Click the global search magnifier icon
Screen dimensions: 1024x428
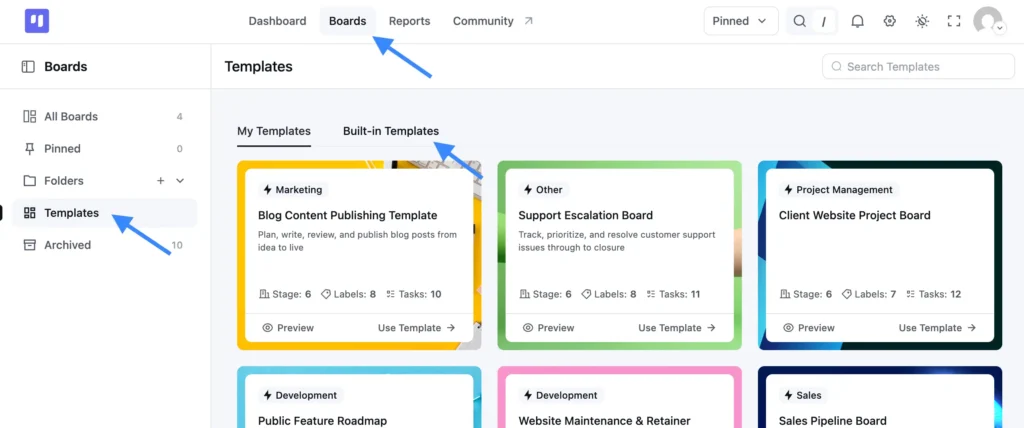799,21
